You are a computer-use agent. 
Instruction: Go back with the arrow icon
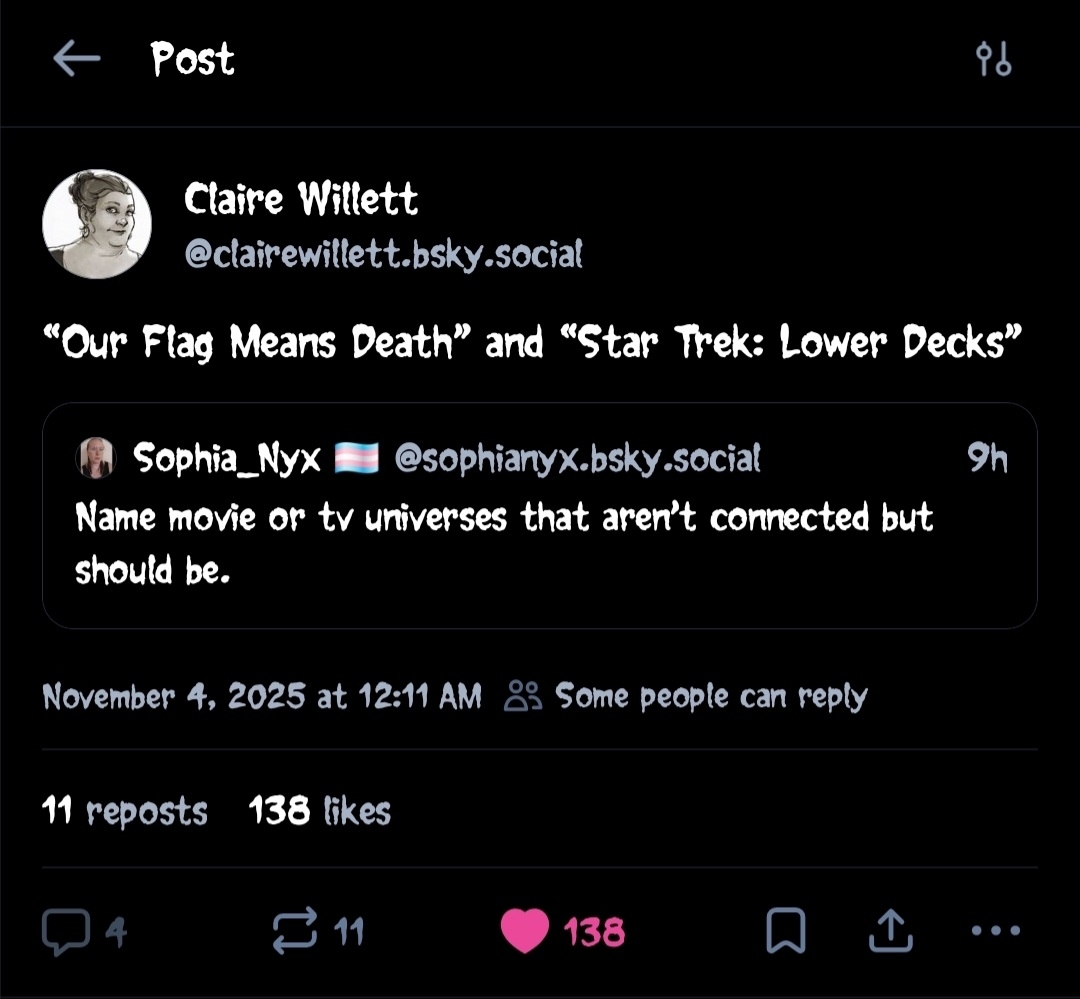tap(77, 60)
